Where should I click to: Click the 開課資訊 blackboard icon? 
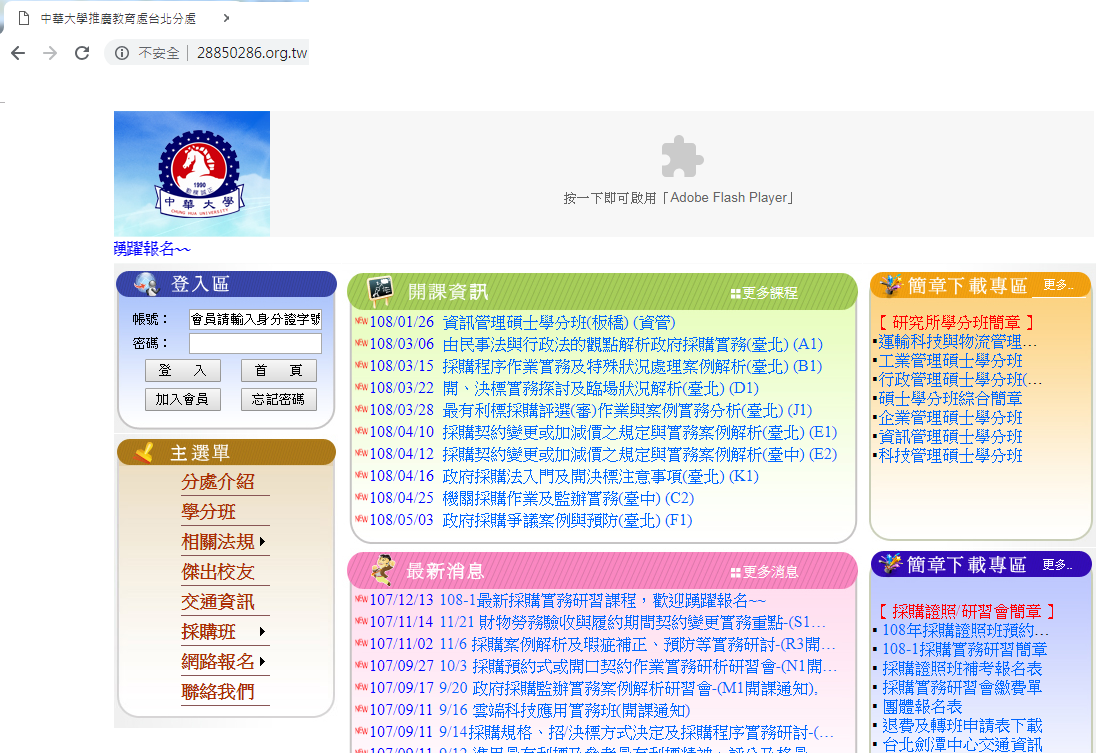pos(380,291)
